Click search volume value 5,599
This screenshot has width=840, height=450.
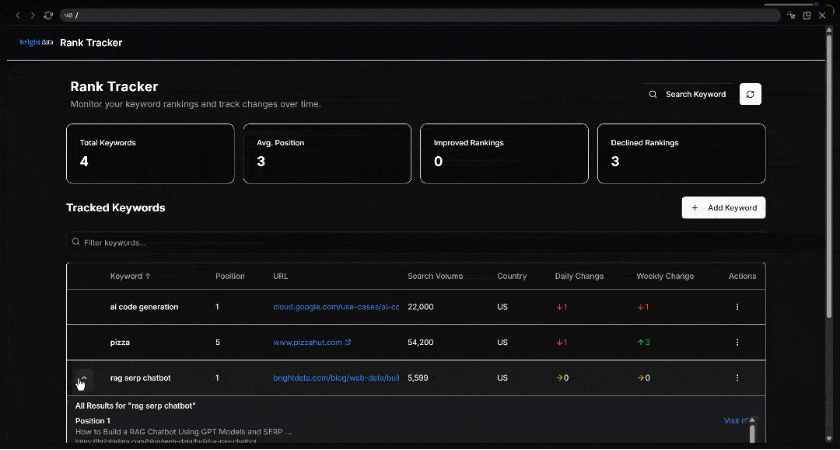coord(418,378)
